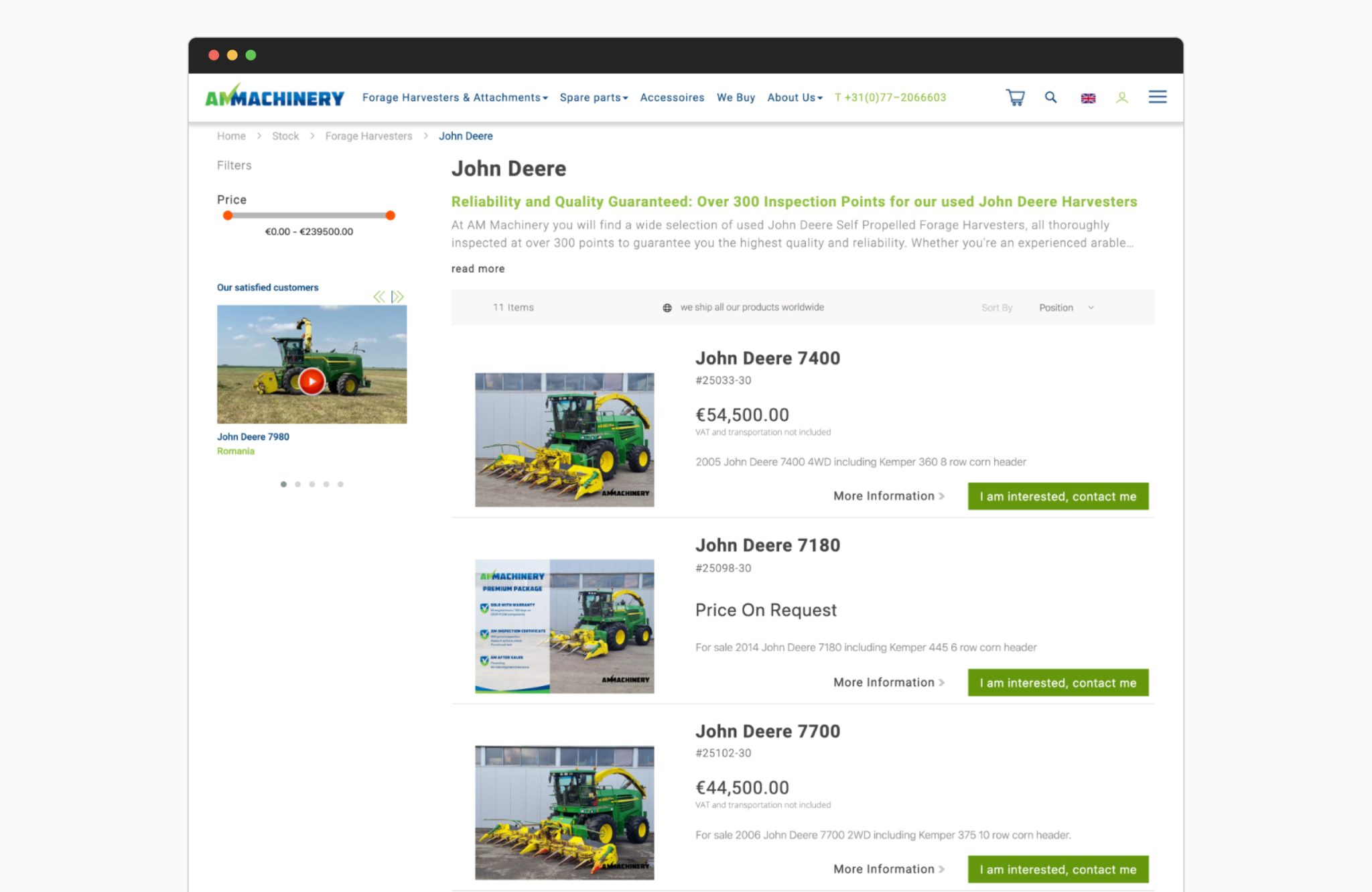Screen dimensions: 1372x892
Task: Click the Price On Request text
Action: [766, 610]
